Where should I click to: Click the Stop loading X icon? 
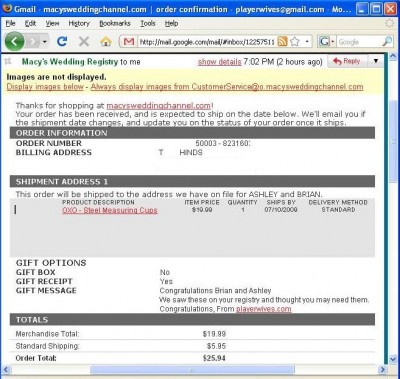(x=84, y=41)
